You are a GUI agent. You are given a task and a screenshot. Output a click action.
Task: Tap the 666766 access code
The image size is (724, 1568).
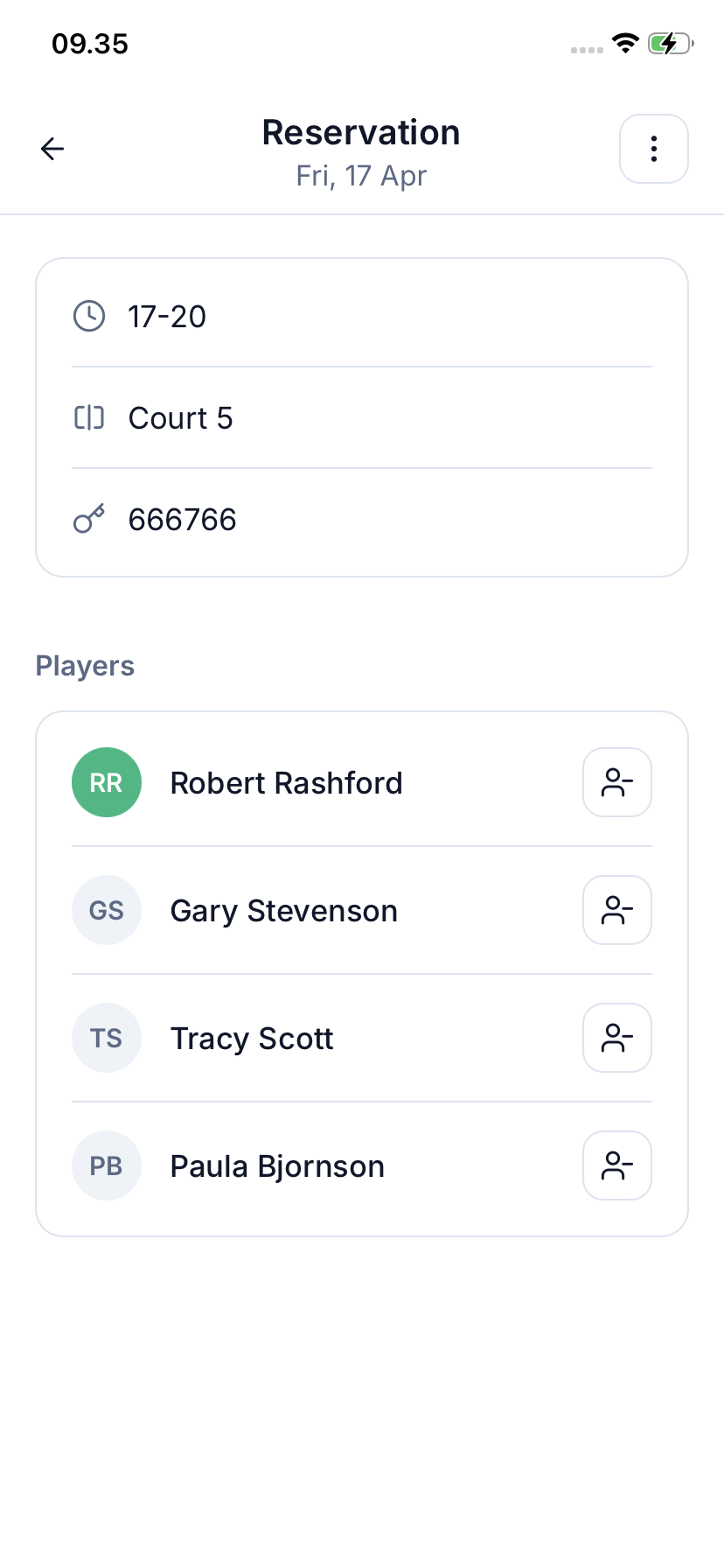[183, 520]
